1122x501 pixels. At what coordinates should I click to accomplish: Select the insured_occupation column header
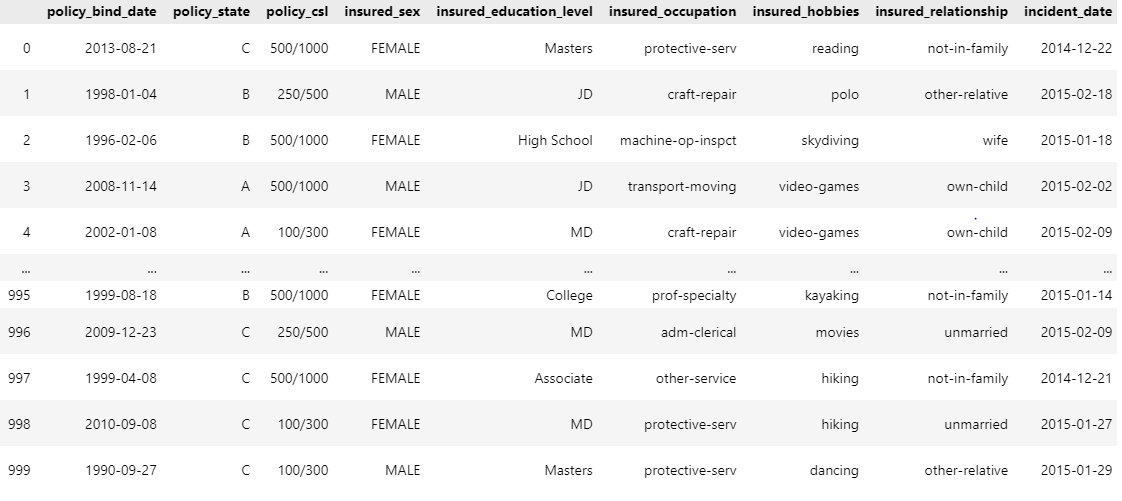pos(672,12)
